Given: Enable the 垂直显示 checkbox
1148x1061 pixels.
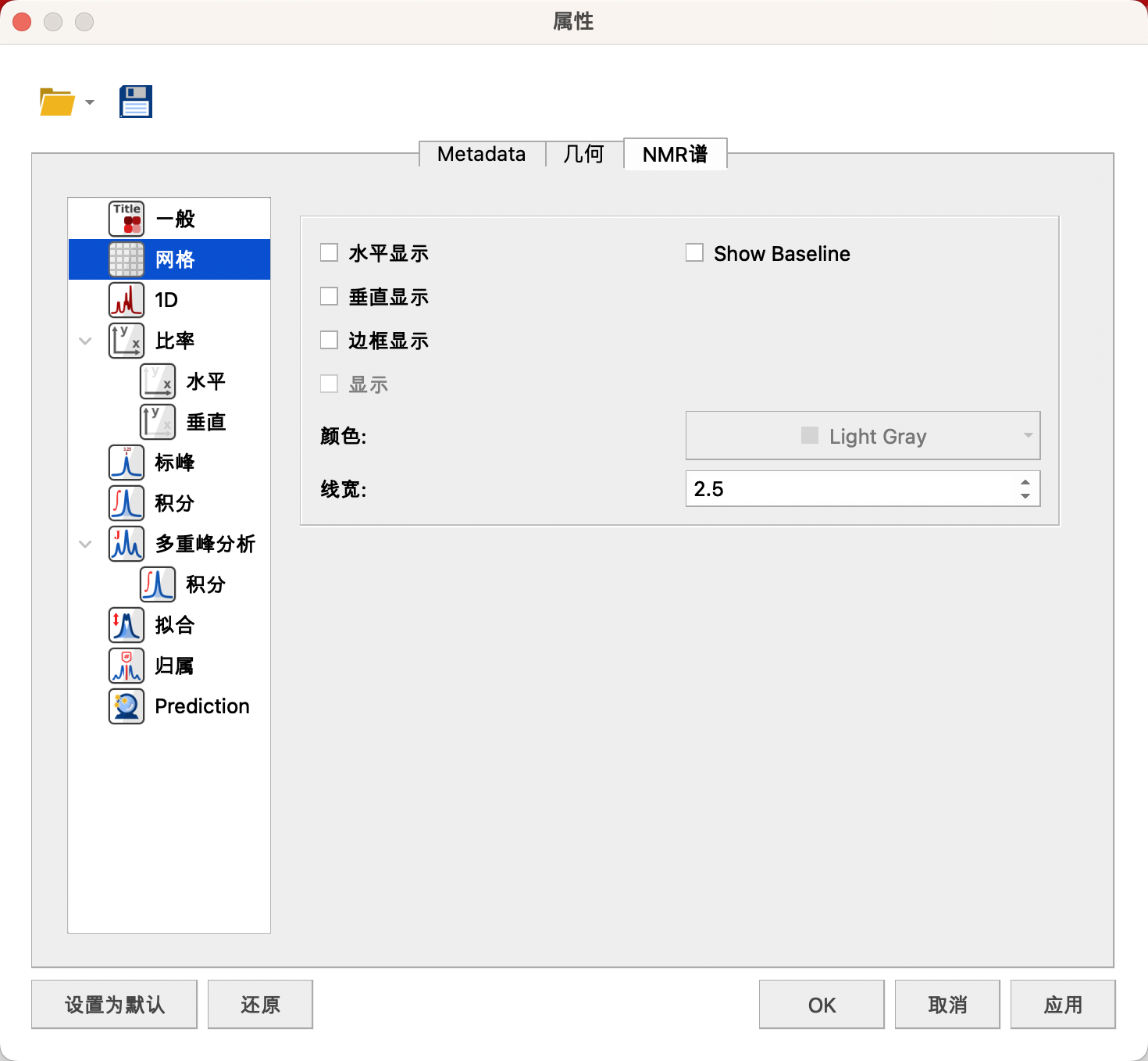Looking at the screenshot, I should [x=329, y=296].
